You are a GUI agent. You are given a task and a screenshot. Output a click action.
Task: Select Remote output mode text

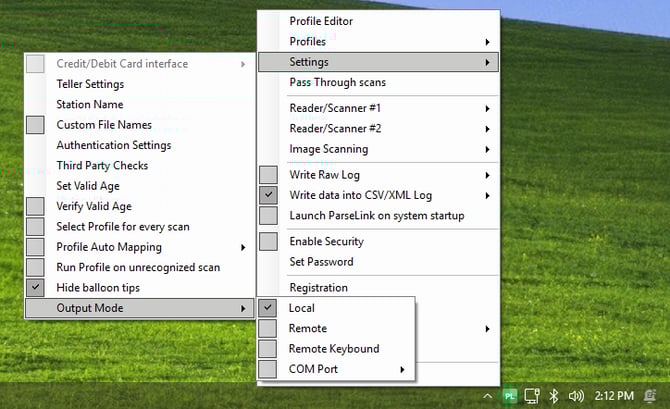pos(308,328)
